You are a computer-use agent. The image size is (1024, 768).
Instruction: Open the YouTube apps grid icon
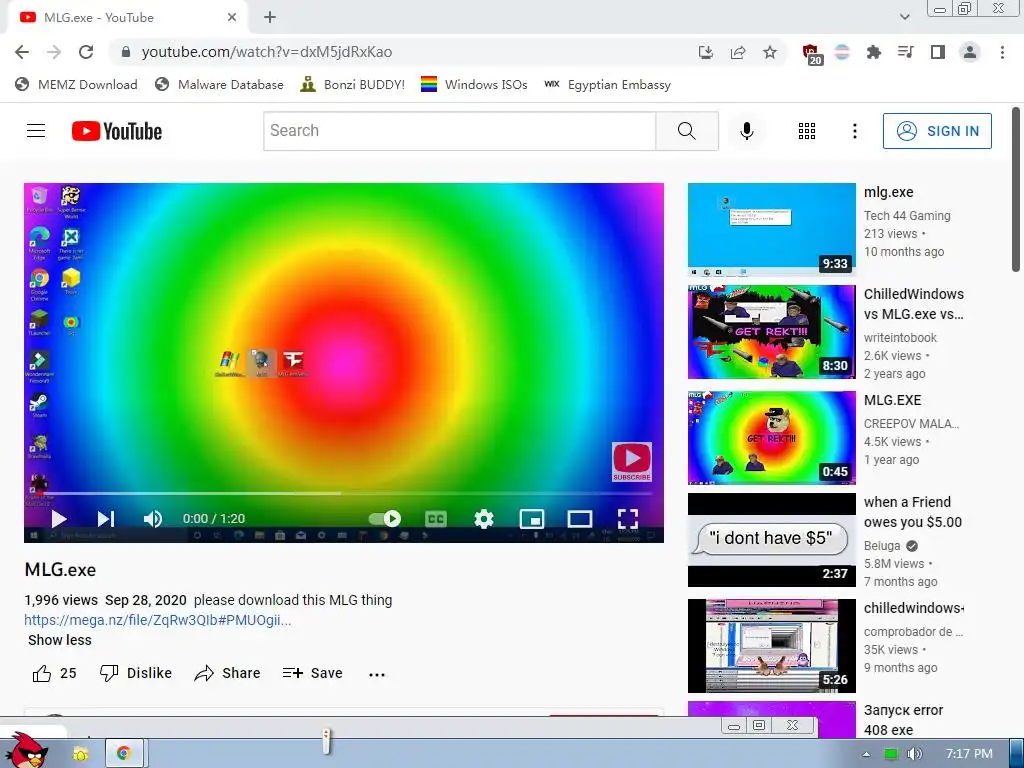pyautogui.click(x=807, y=131)
